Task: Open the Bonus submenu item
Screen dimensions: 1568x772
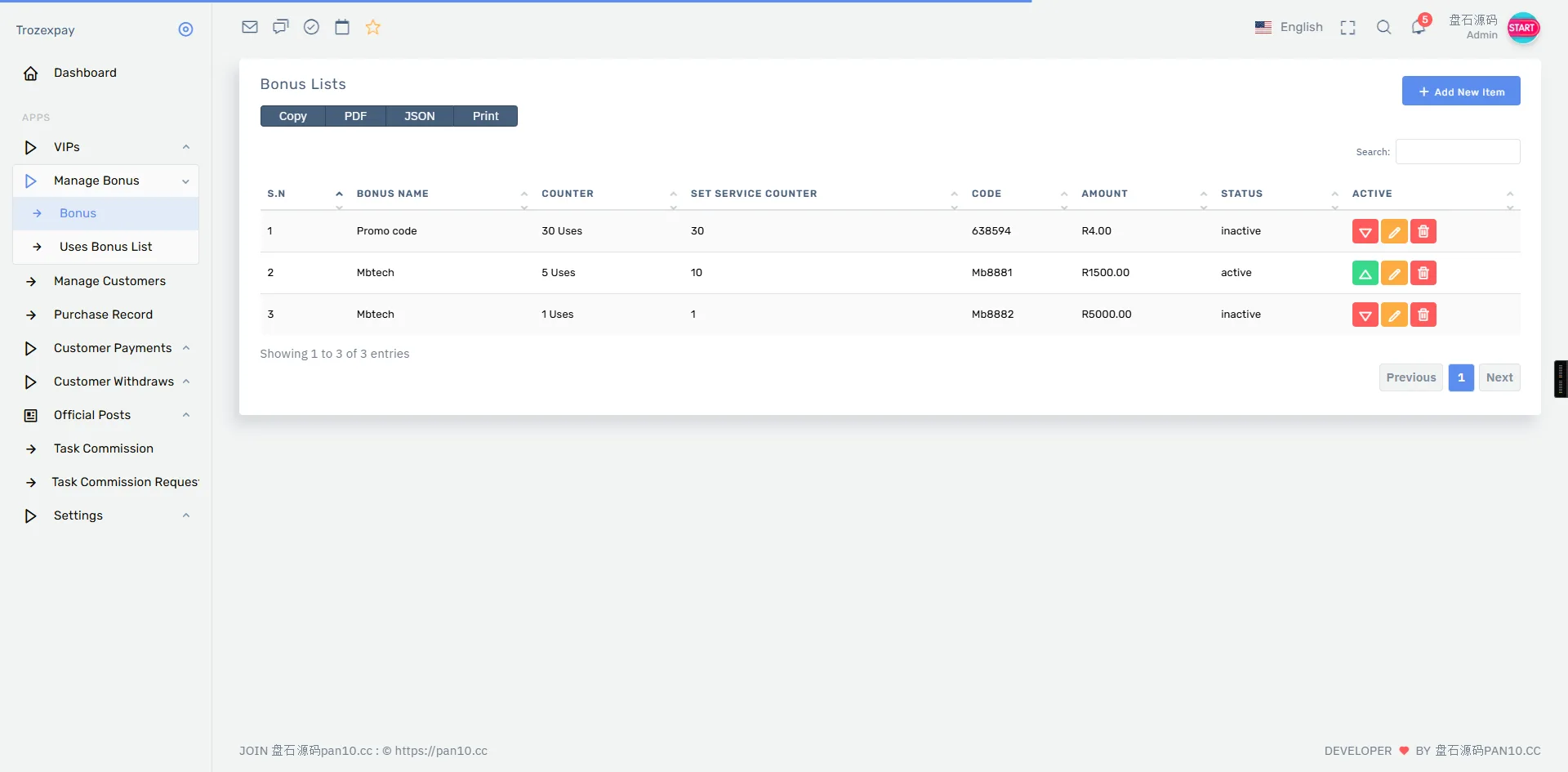Action: [x=106, y=214]
